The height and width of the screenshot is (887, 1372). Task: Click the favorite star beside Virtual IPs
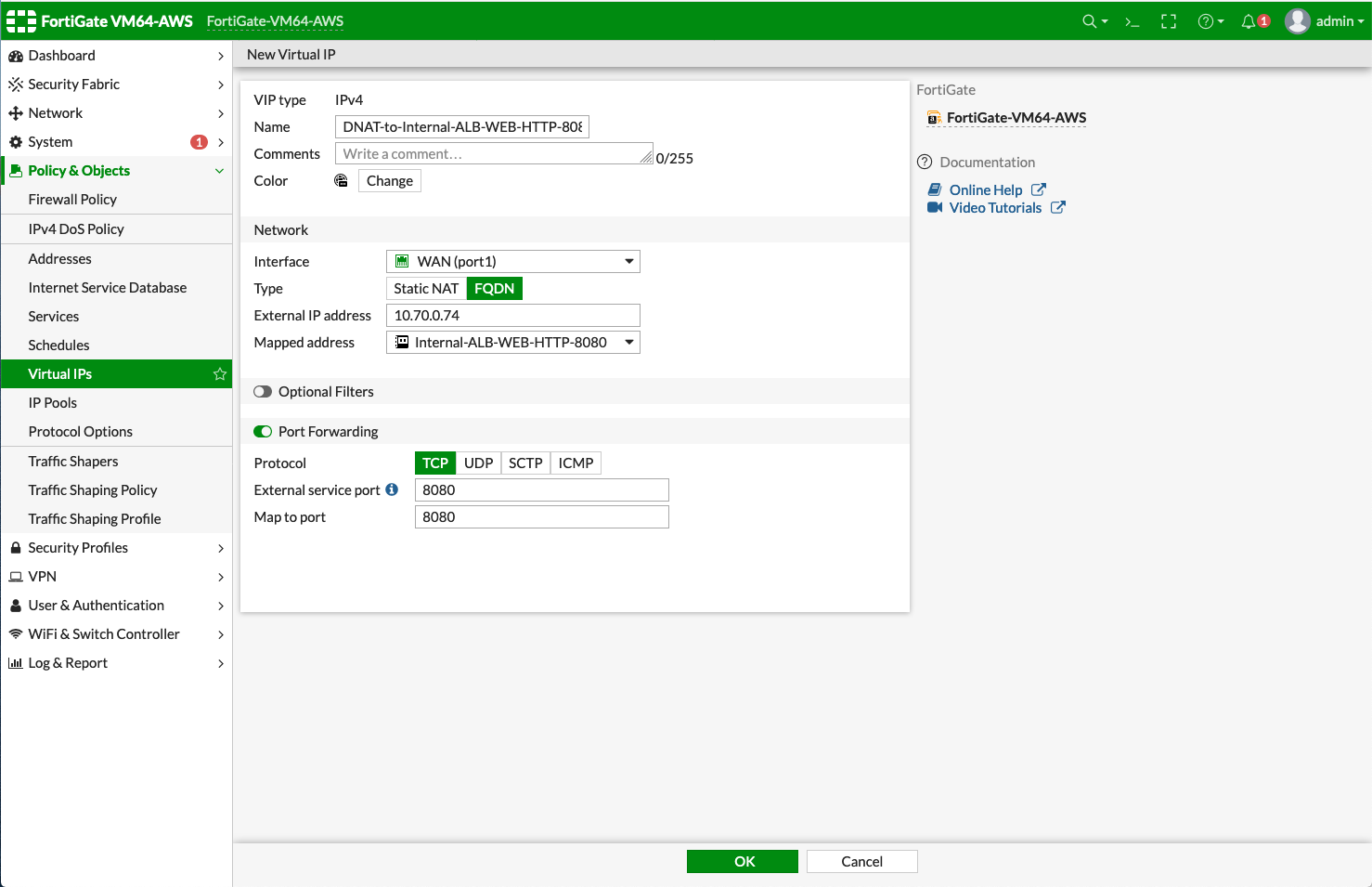(x=220, y=374)
